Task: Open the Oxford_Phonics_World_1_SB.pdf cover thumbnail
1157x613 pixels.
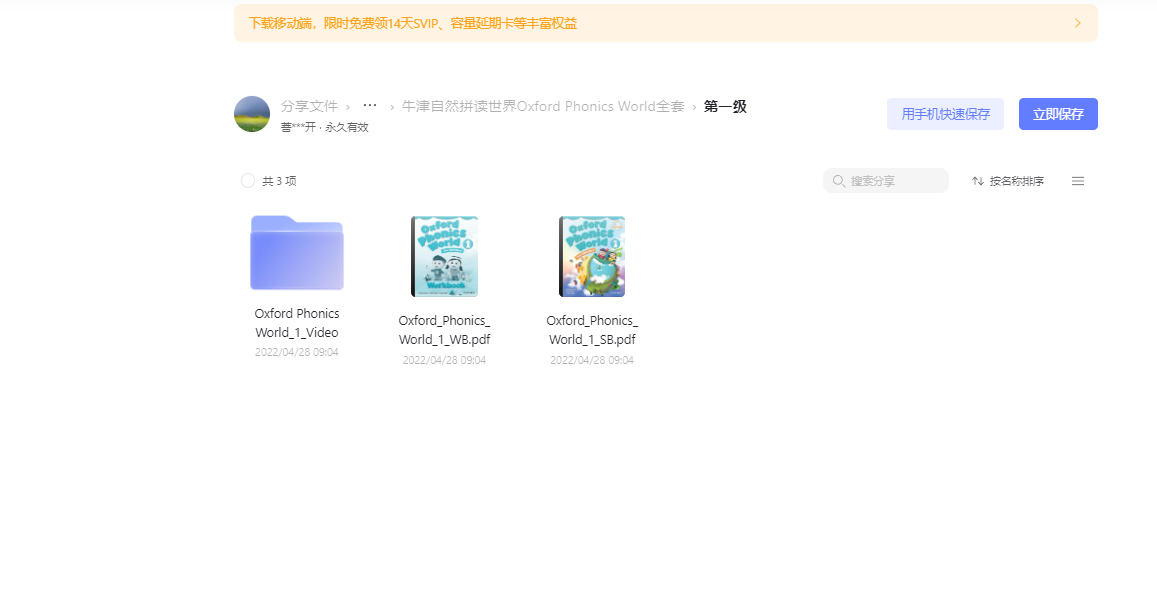Action: pyautogui.click(x=591, y=256)
